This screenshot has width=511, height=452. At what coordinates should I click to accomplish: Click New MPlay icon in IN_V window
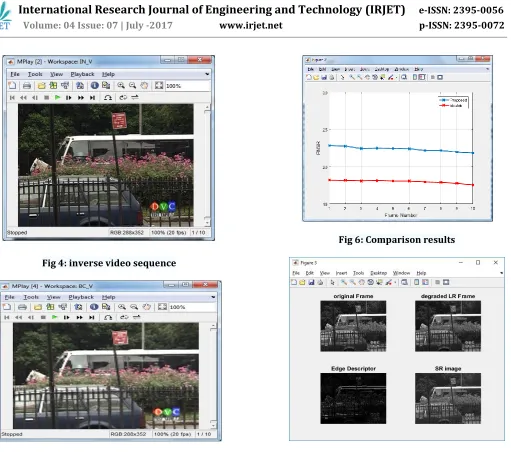point(12,85)
